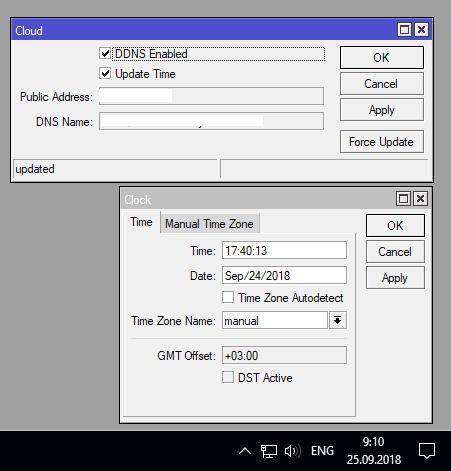Show hidden tray icons with chevron arrow
The height and width of the screenshot is (471, 451).
coord(245,451)
